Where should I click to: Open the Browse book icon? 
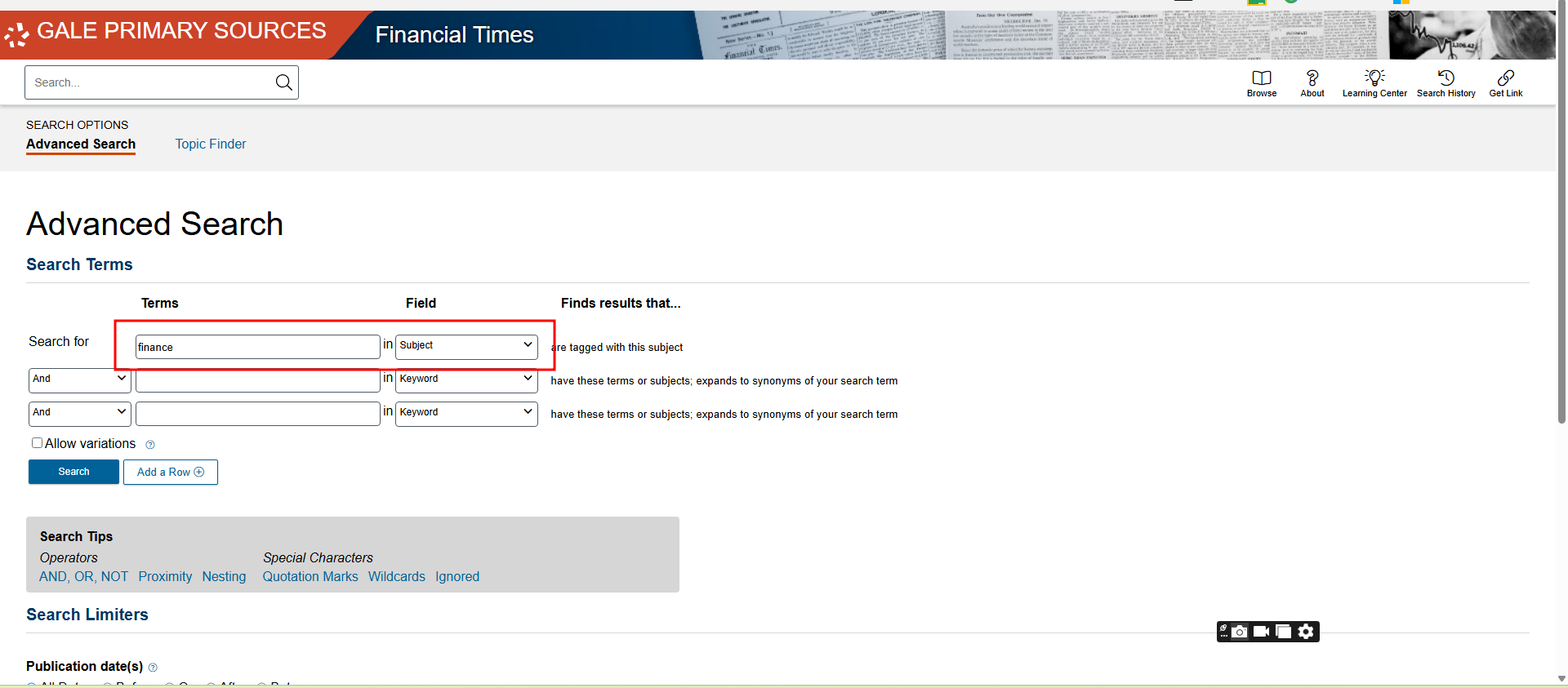click(x=1261, y=78)
